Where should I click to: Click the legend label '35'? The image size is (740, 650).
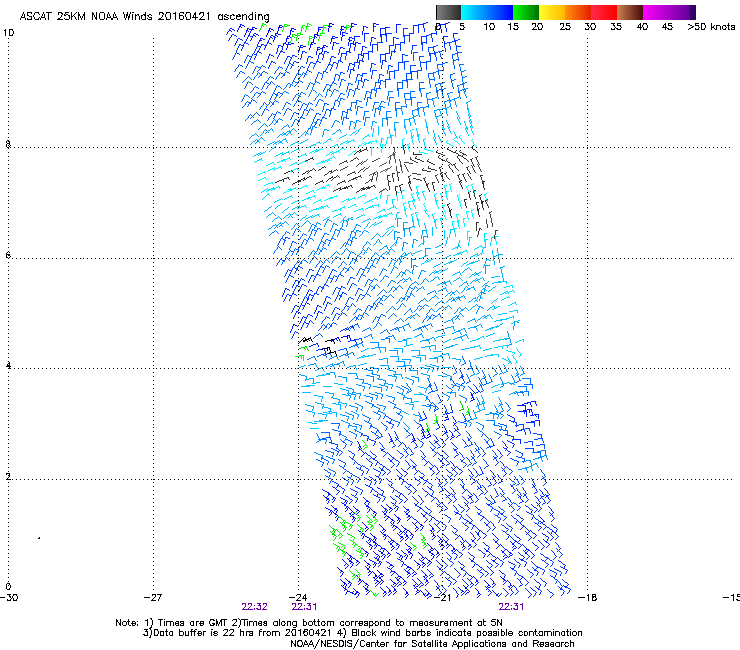(x=616, y=27)
